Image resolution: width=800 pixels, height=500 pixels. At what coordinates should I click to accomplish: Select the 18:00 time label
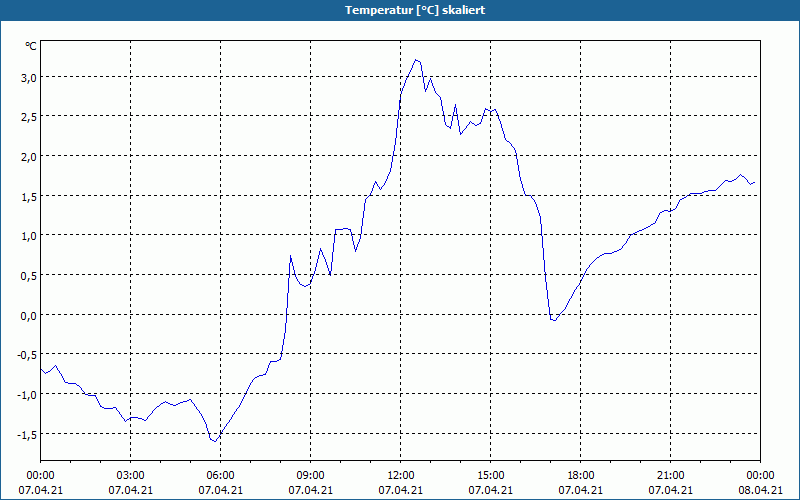click(x=581, y=476)
